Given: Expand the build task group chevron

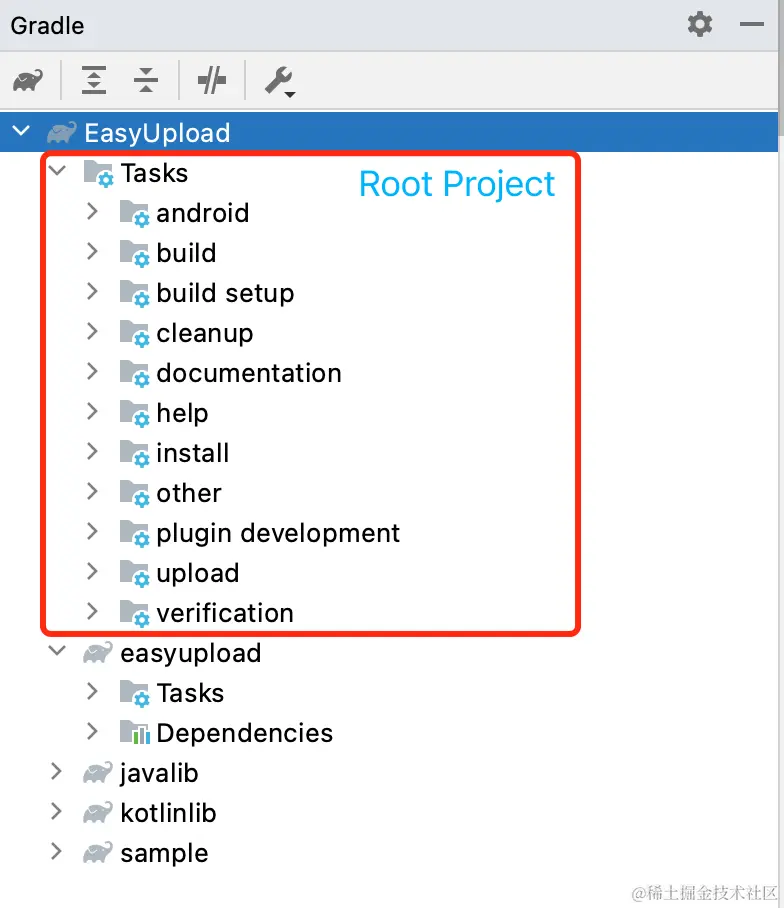Looking at the screenshot, I should [x=92, y=251].
